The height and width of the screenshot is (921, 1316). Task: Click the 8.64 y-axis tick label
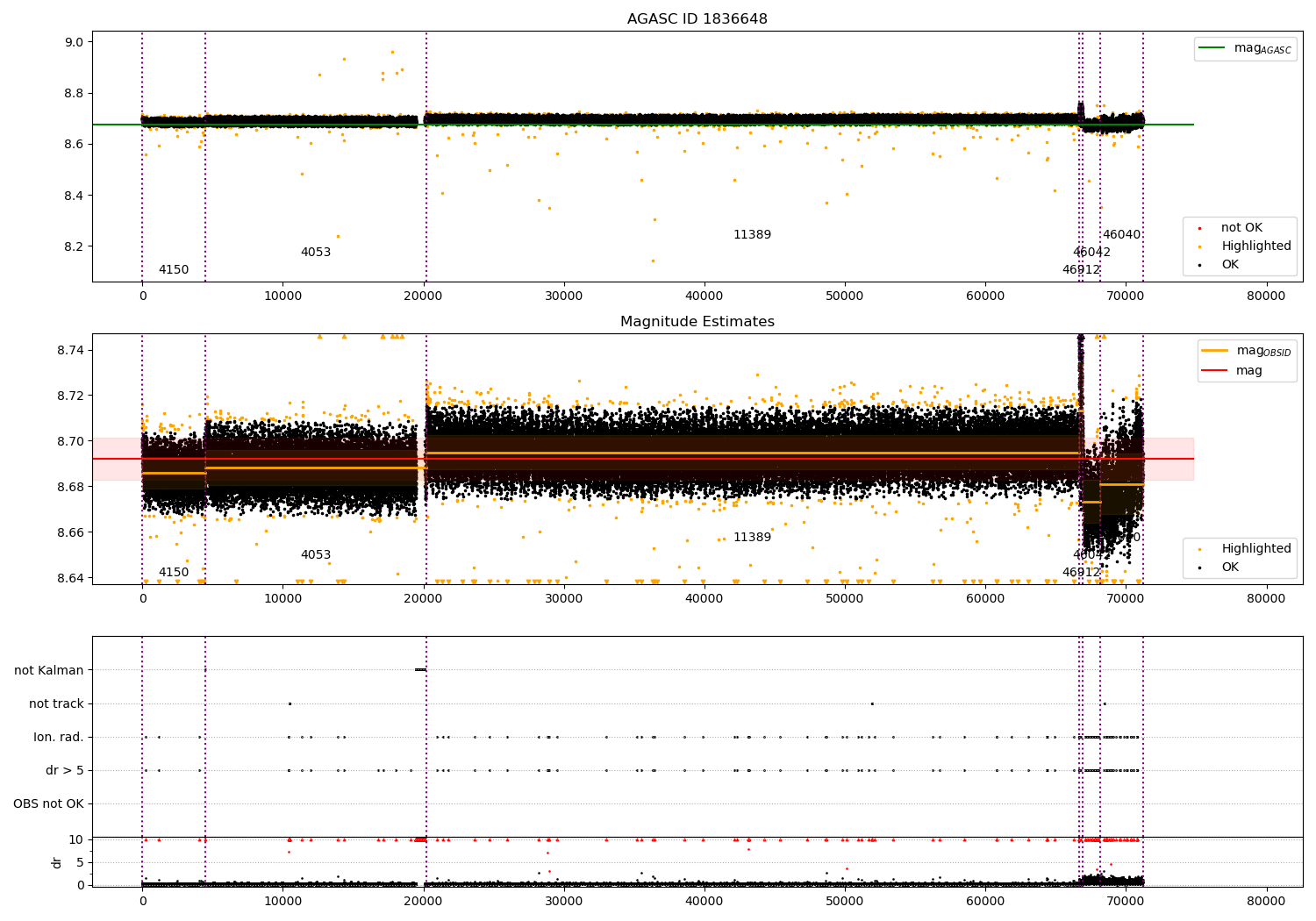tap(70, 578)
